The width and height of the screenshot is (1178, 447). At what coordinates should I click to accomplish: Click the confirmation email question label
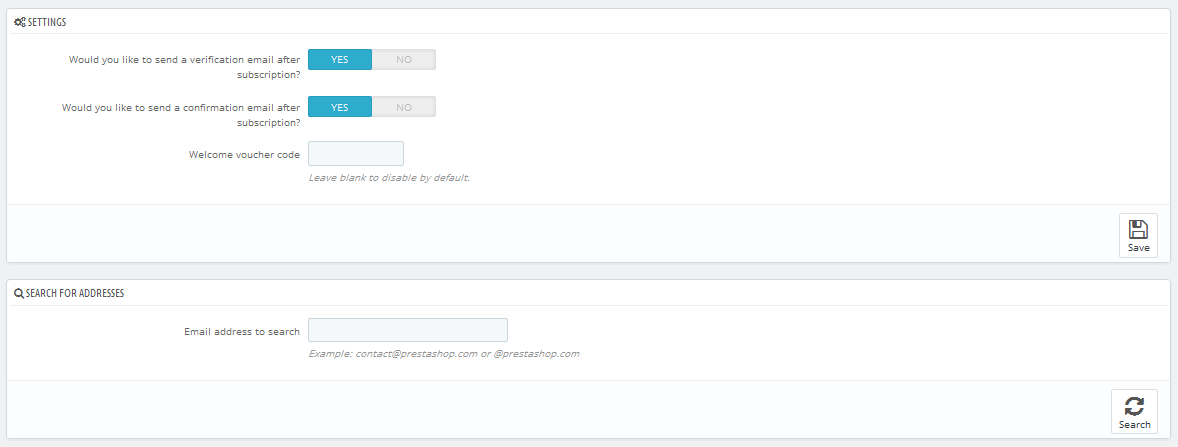181,114
